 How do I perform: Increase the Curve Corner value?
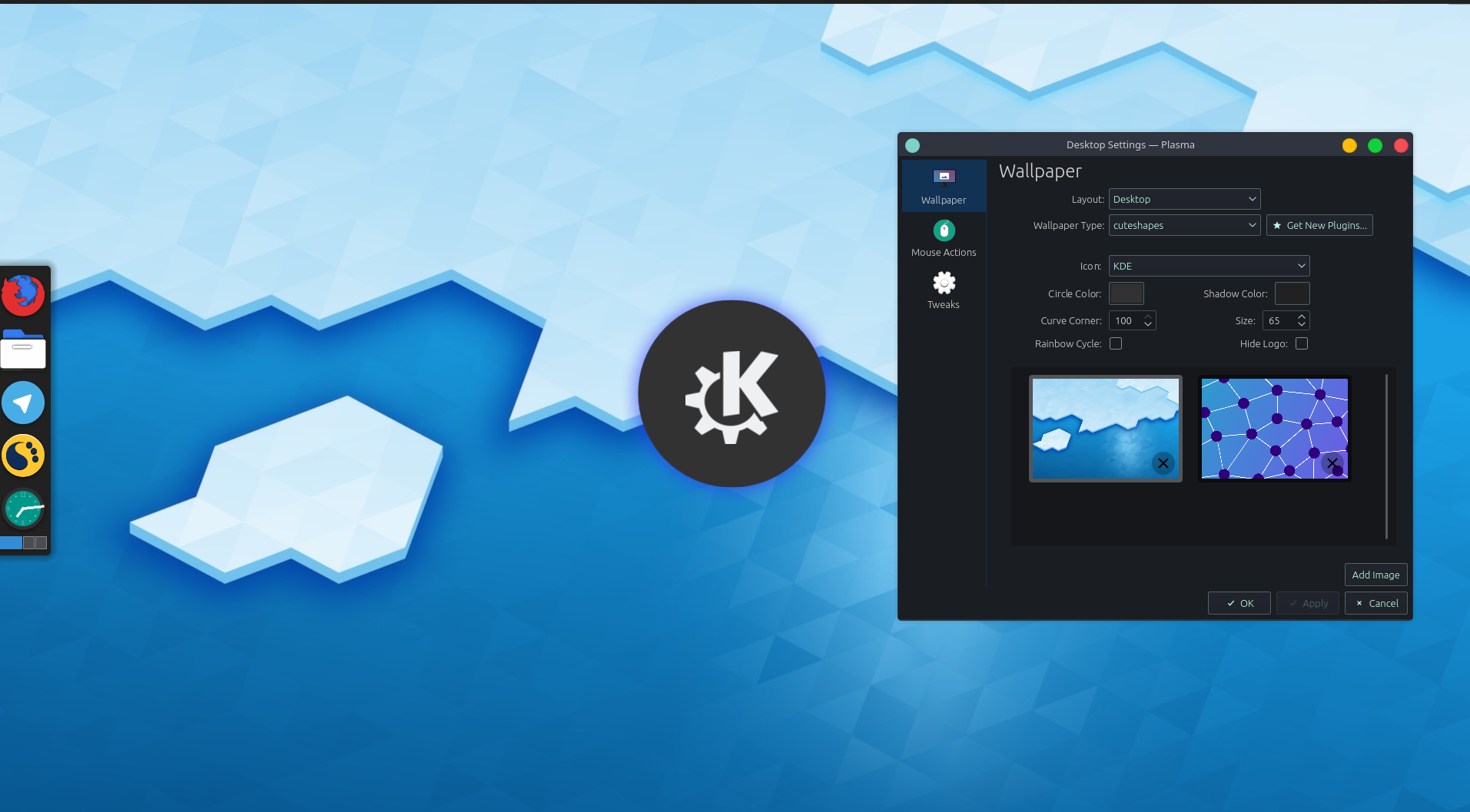[1148, 317]
